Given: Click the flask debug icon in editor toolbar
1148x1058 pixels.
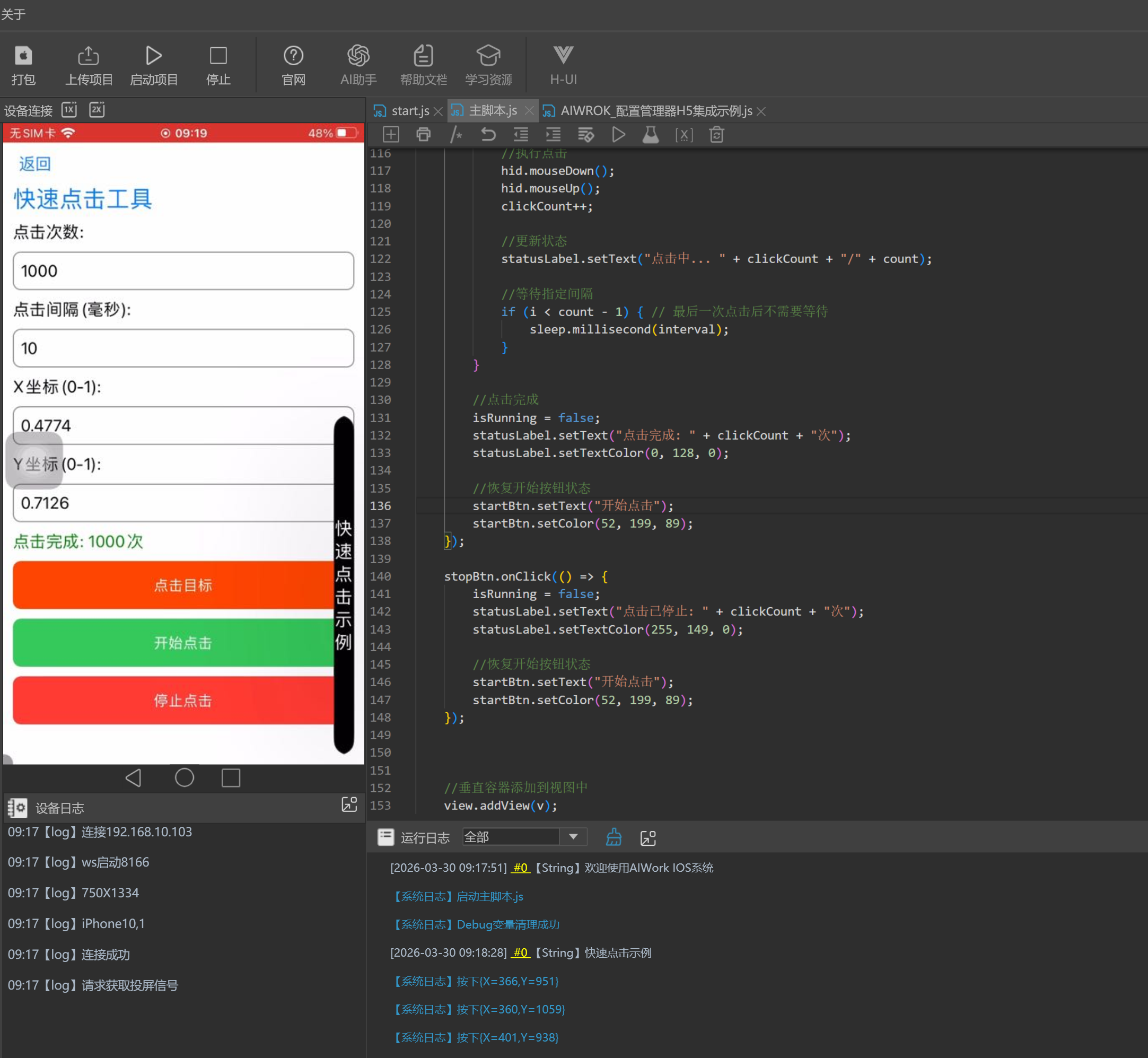Looking at the screenshot, I should click(651, 135).
